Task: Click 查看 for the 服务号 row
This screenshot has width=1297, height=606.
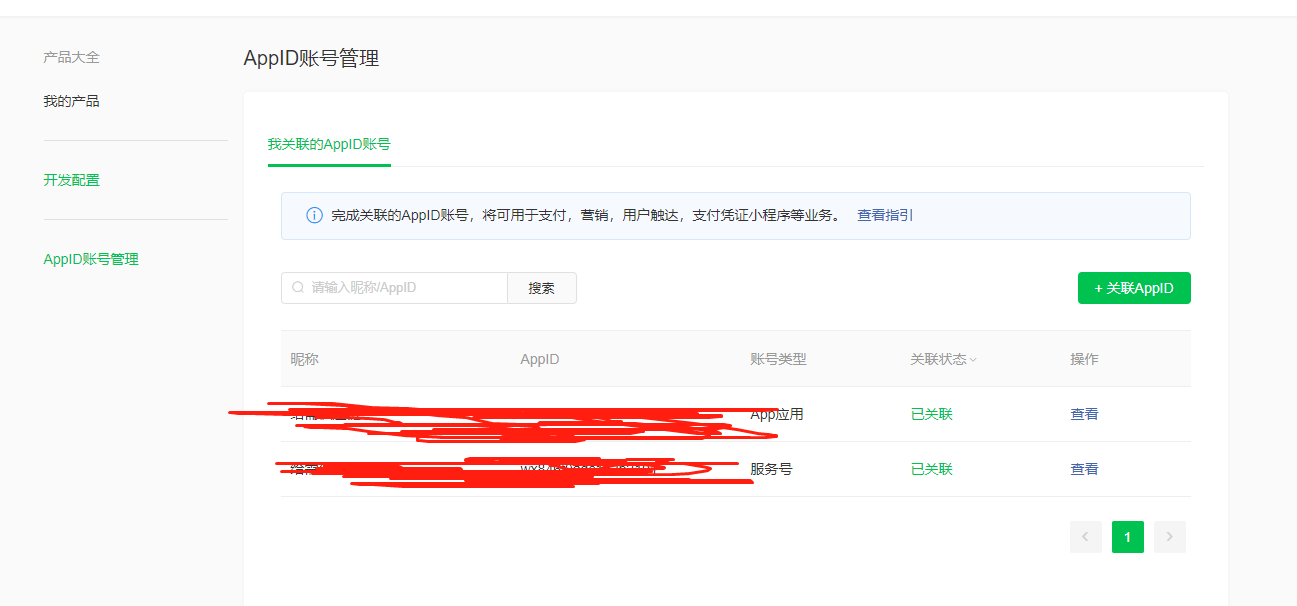Action: point(1084,469)
